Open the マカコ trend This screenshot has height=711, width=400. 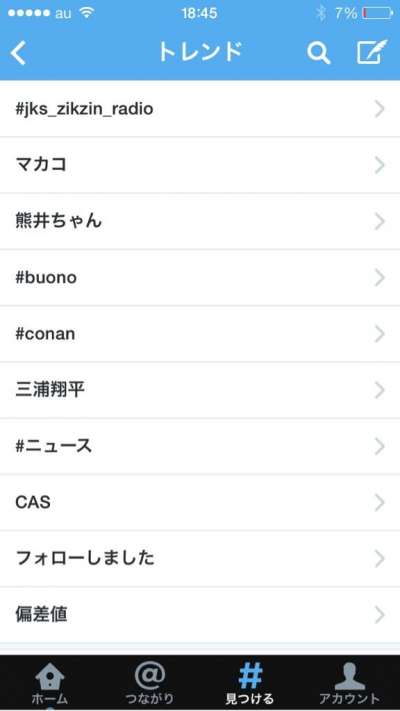200,165
